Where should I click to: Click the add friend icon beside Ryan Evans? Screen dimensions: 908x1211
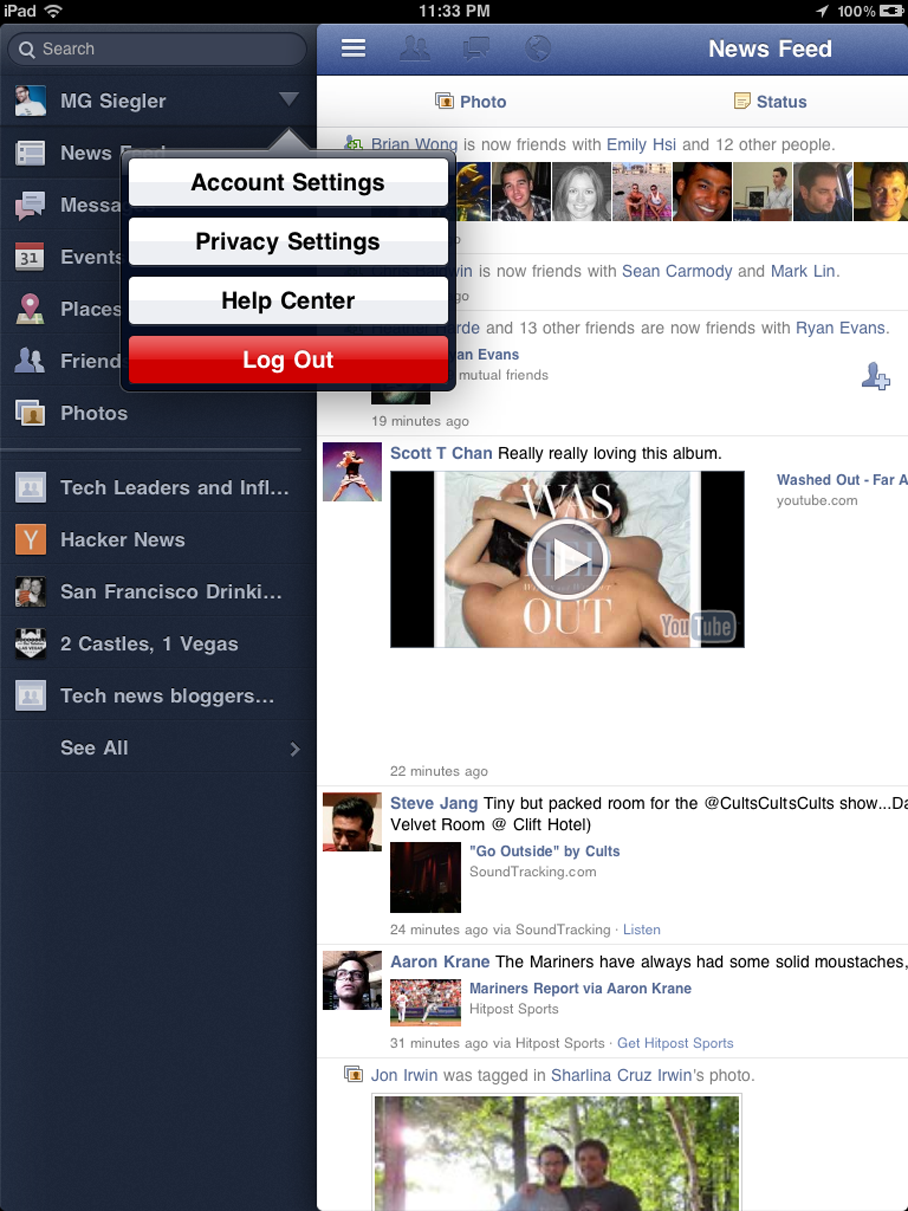(875, 377)
